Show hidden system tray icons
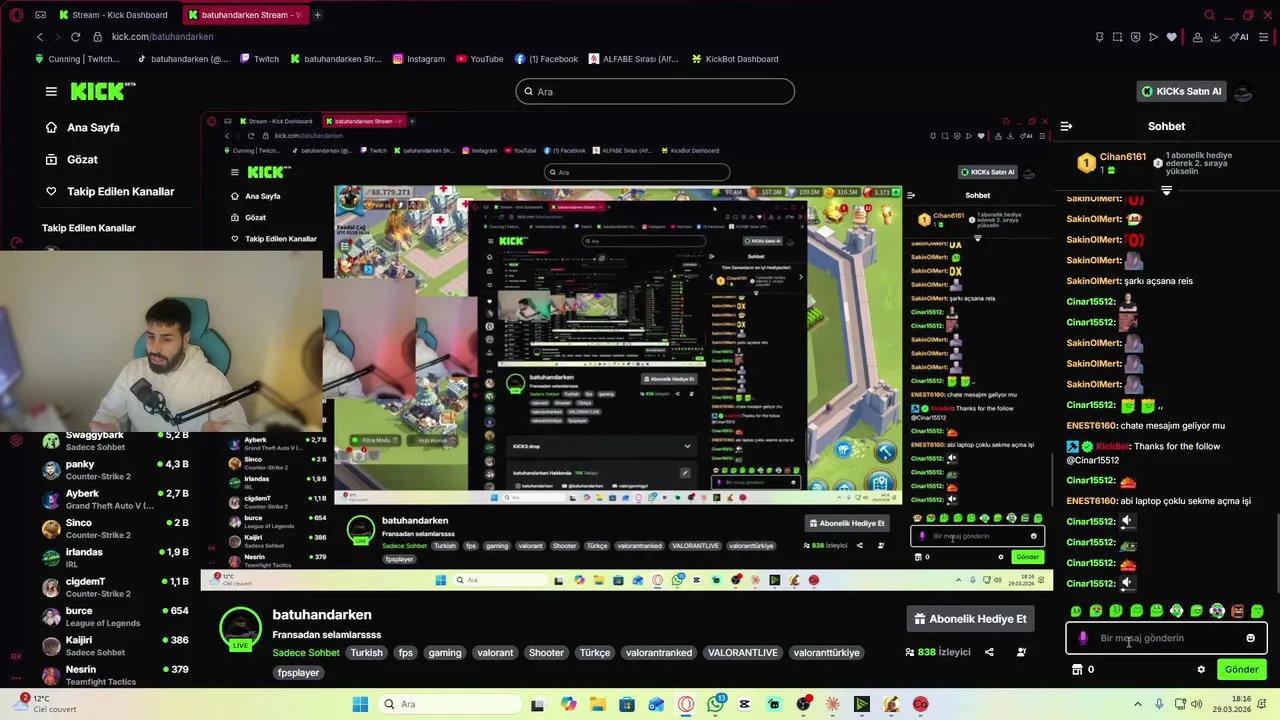The height and width of the screenshot is (720, 1280). click(1137, 704)
